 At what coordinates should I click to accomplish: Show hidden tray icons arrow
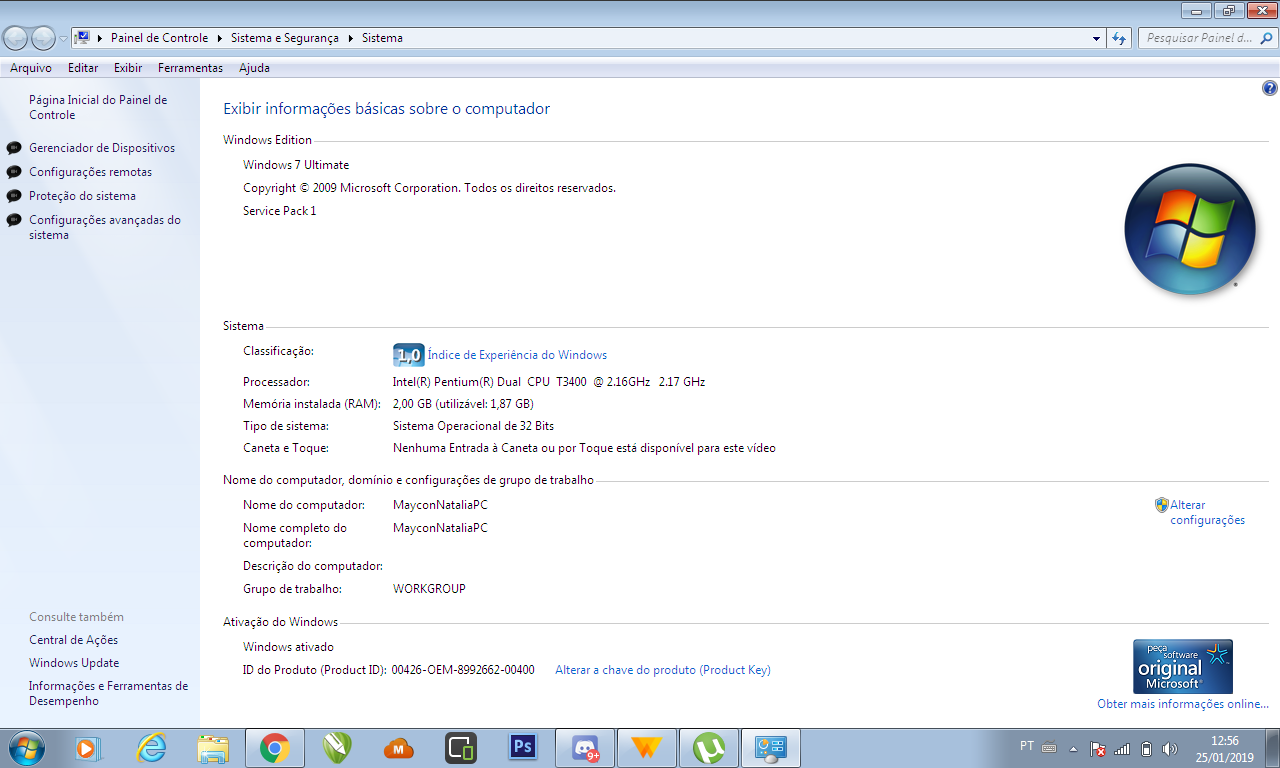click(1074, 748)
